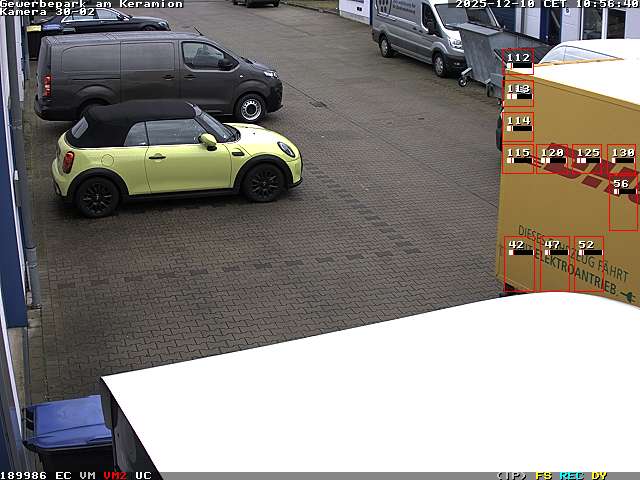Click the detection box labeled 47

[x=554, y=265]
